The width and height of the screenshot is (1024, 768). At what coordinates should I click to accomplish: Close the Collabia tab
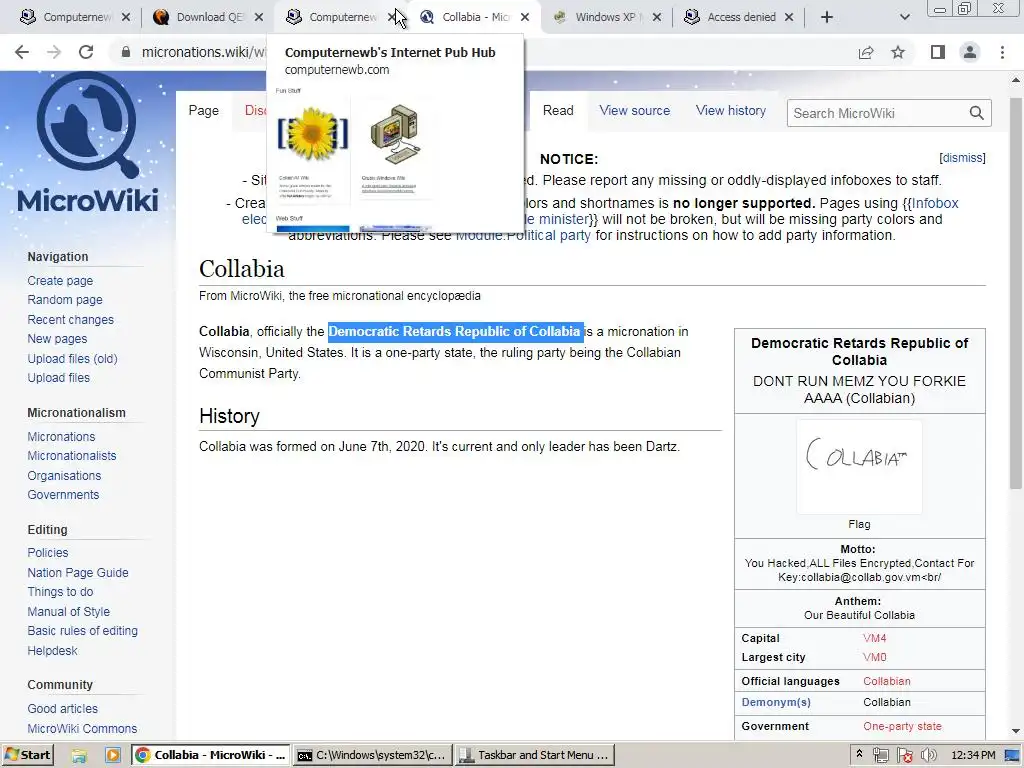(x=525, y=18)
